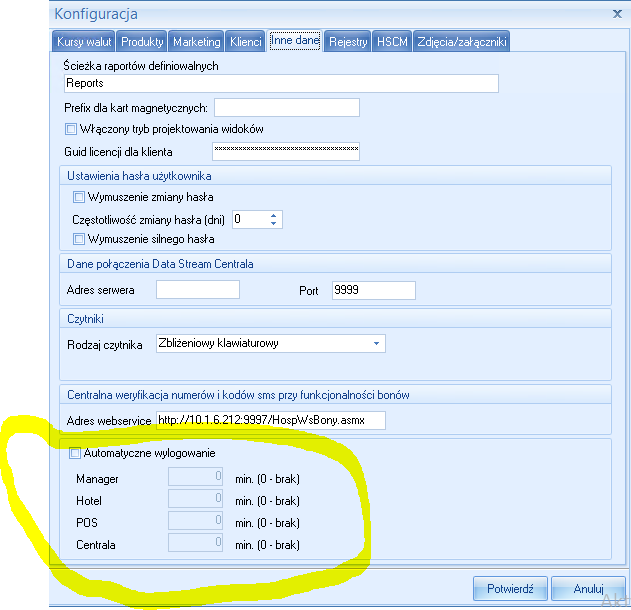Toggle Wymuszenie zmiany hasła checkbox
The image size is (631, 610).
tap(79, 197)
